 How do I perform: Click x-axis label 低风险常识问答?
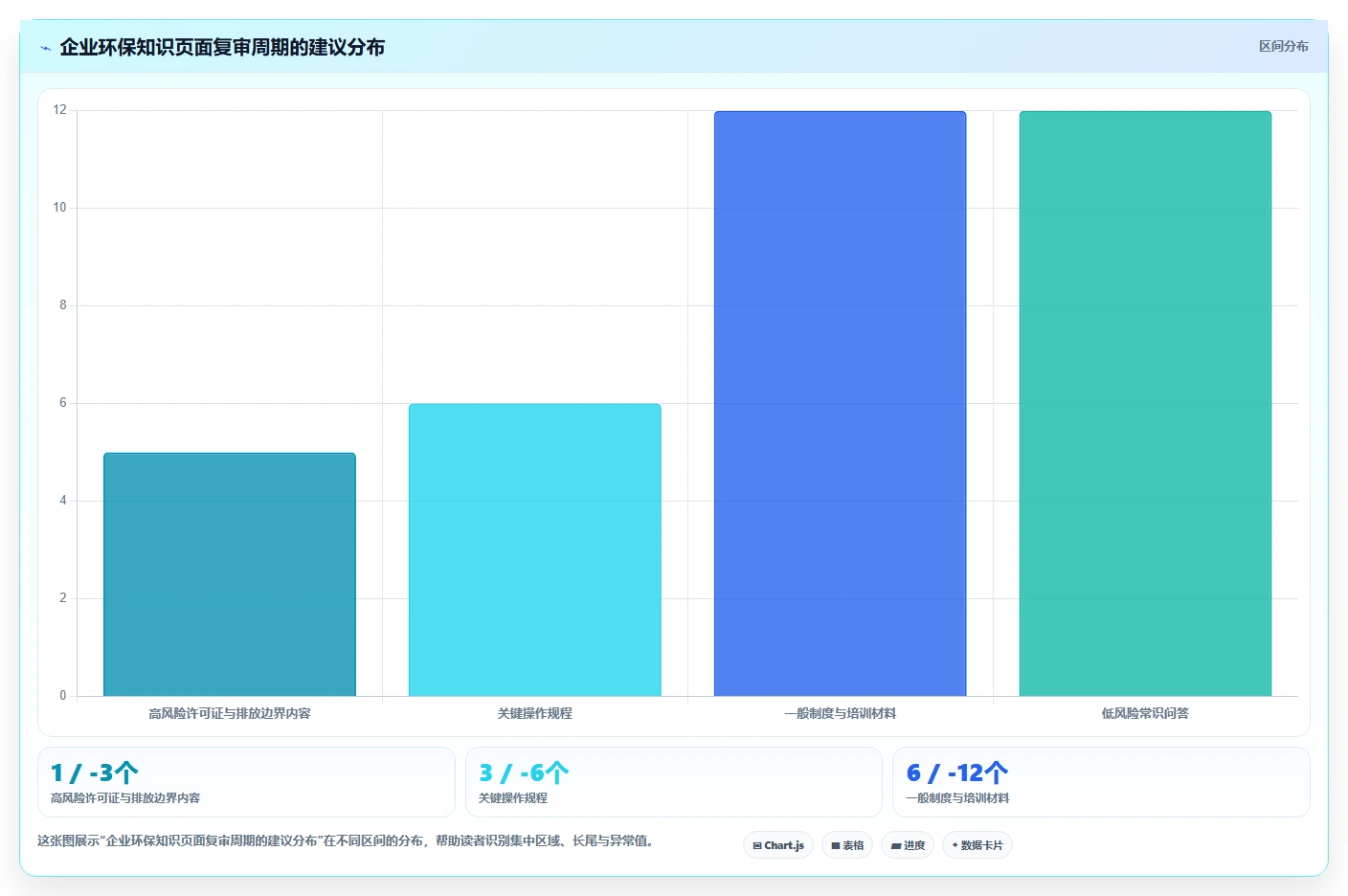click(1145, 713)
